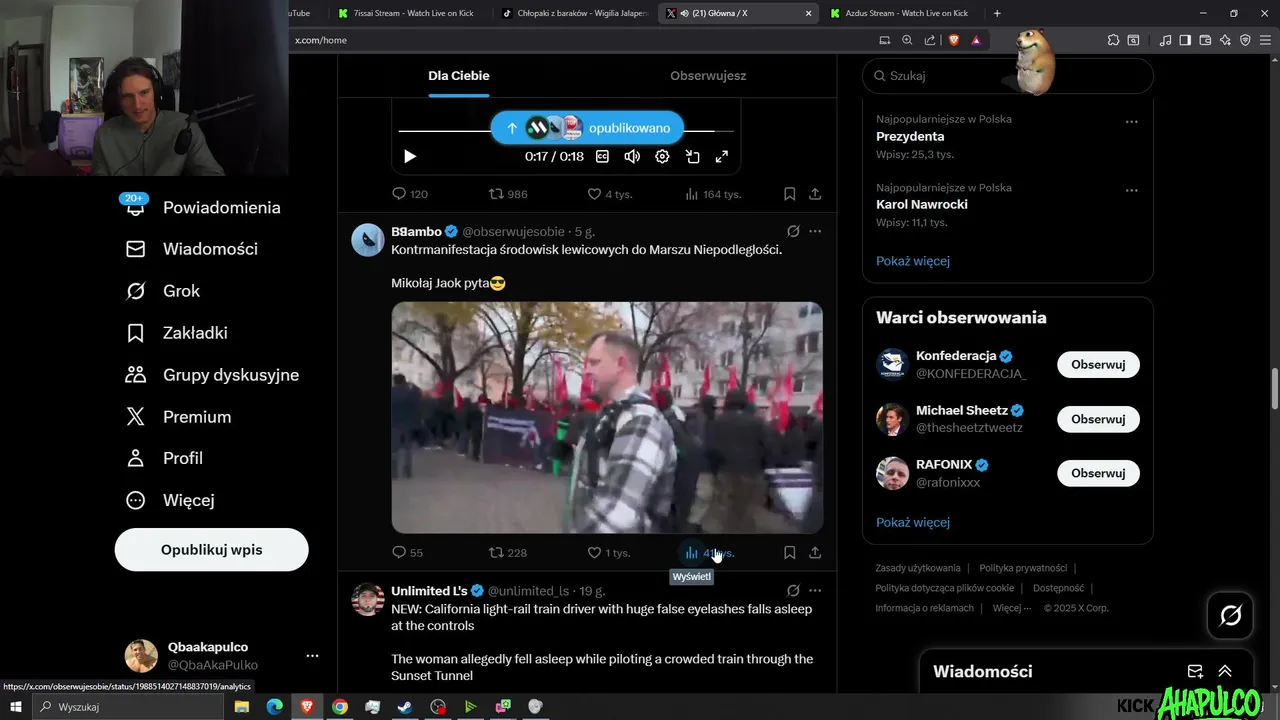The height and width of the screenshot is (720, 1280).
Task: Open the Brave Shields lion icon
Action: tap(953, 40)
